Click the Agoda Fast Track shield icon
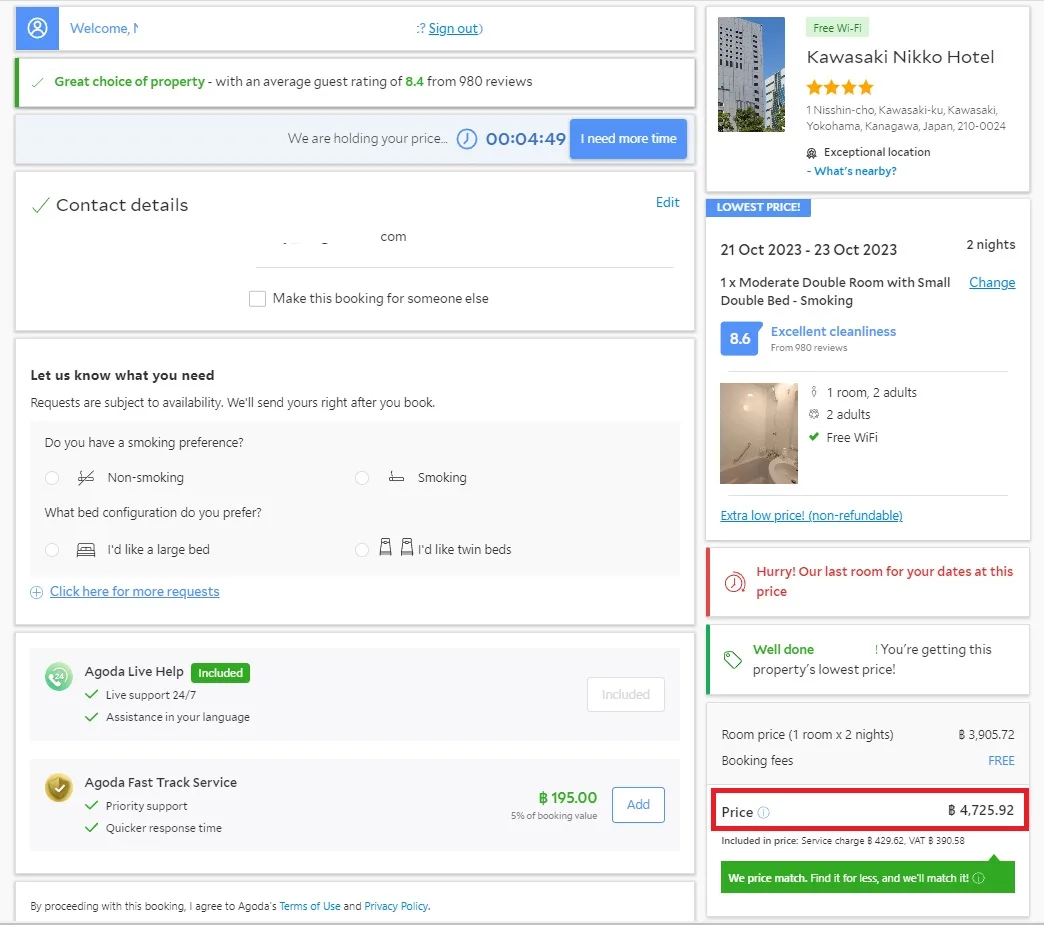Screen dimensions: 1044x925 pos(59,787)
